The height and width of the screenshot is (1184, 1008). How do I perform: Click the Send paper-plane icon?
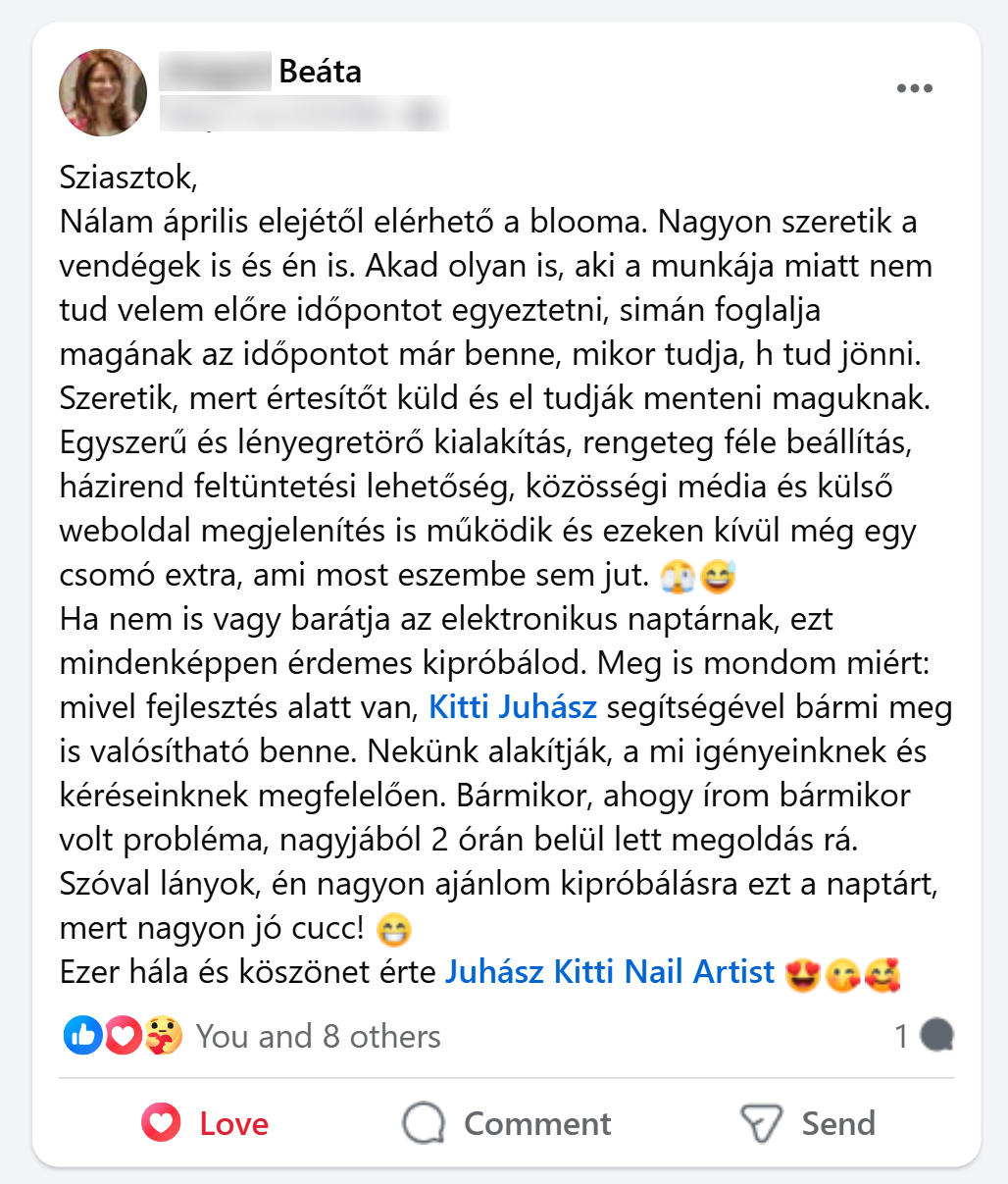click(761, 1123)
